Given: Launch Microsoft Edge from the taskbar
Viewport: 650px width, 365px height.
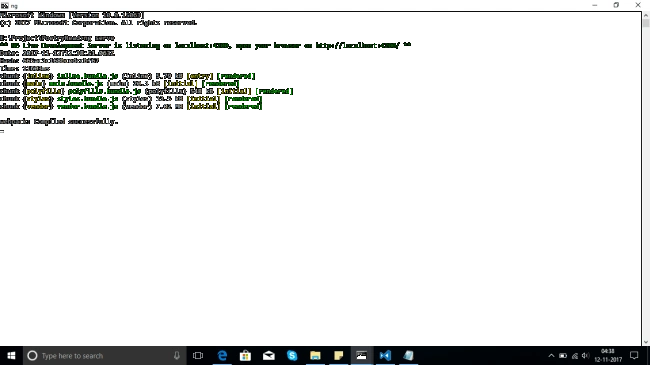Looking at the screenshot, I should (x=222, y=355).
